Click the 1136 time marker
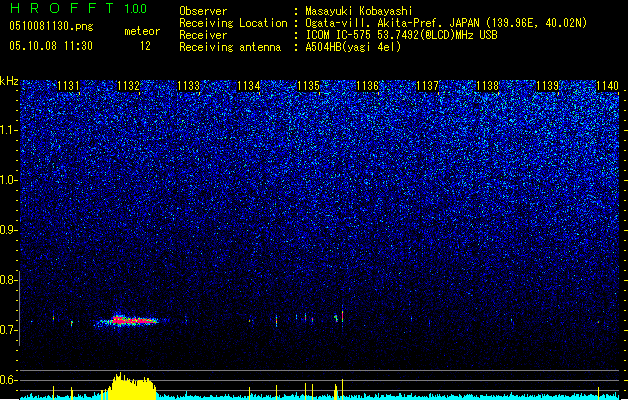629x400 pixels. click(x=368, y=86)
